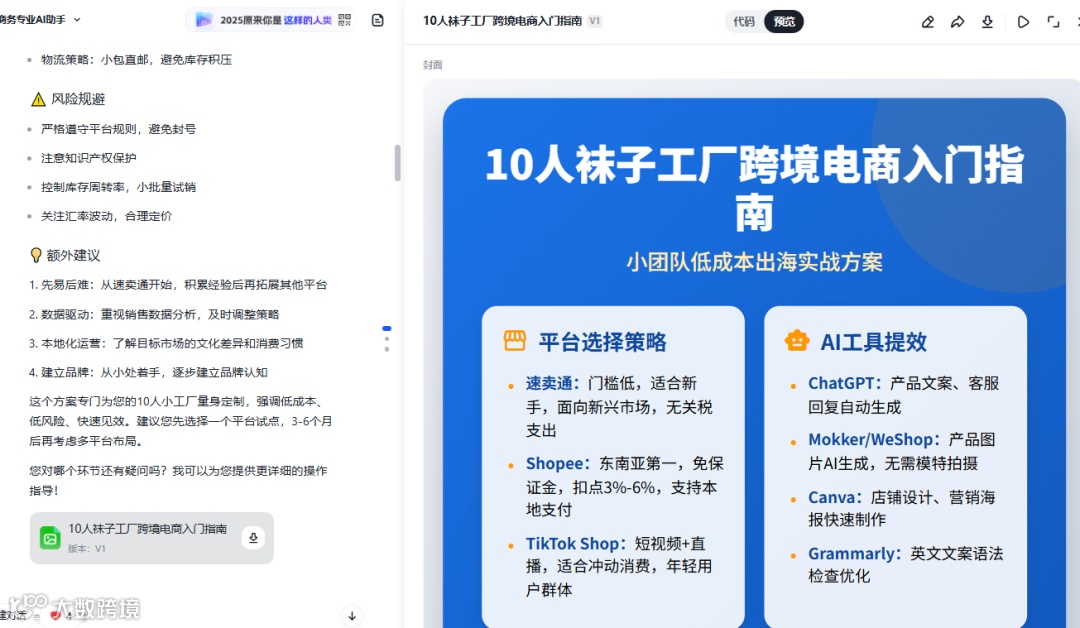Click the V1 version badge in header
This screenshot has width=1080, height=628.
595,21
